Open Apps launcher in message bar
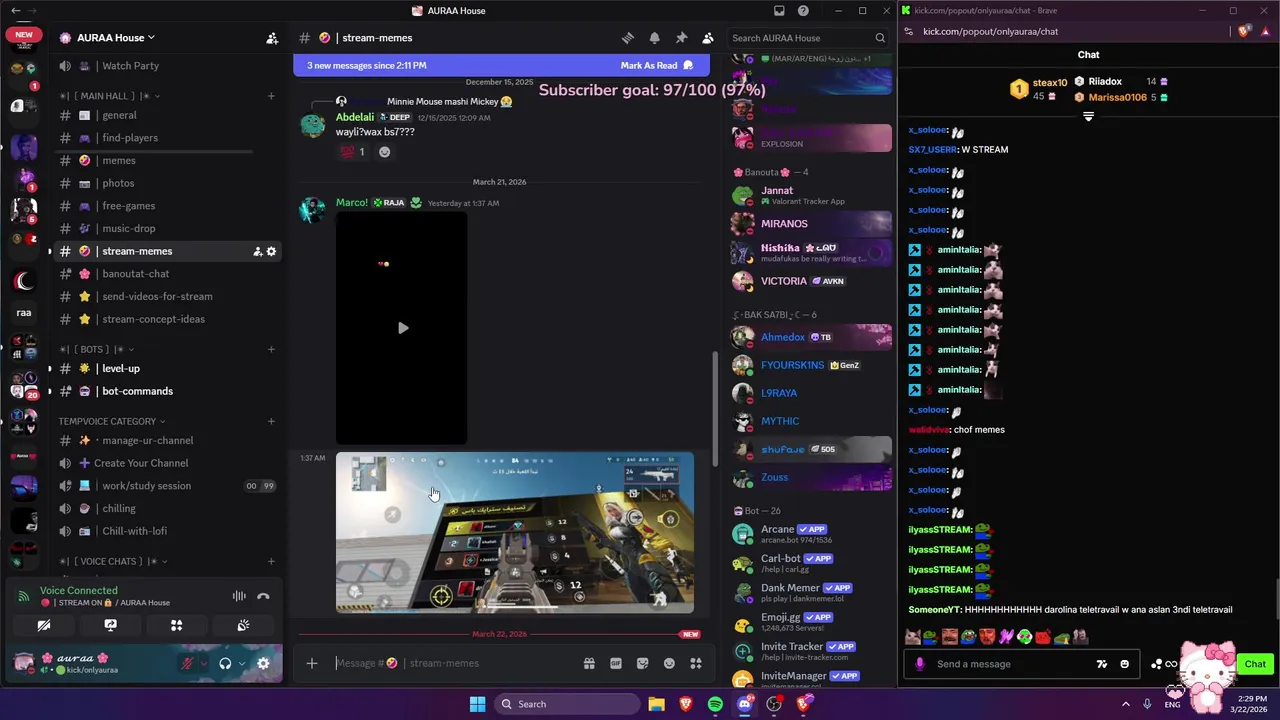The width and height of the screenshot is (1280, 720). pos(696,663)
